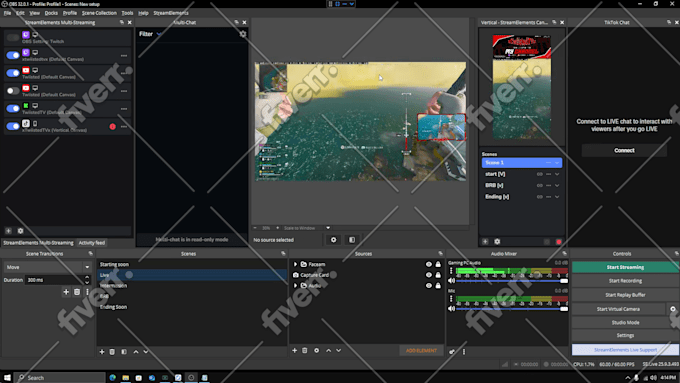This screenshot has height=383, width=680.
Task: Open Audio Mixer footer three-dot menu
Action: (x=464, y=352)
